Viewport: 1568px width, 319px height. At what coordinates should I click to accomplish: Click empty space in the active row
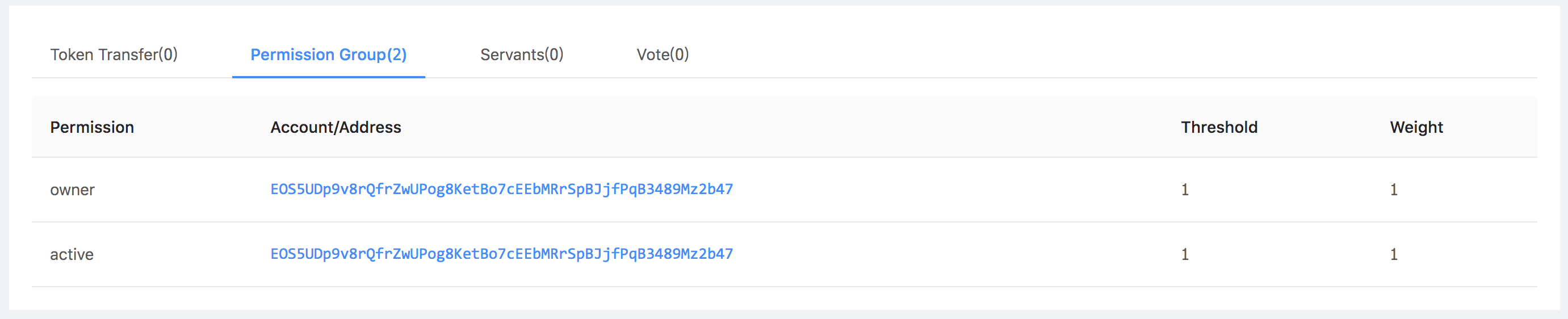tap(955, 254)
